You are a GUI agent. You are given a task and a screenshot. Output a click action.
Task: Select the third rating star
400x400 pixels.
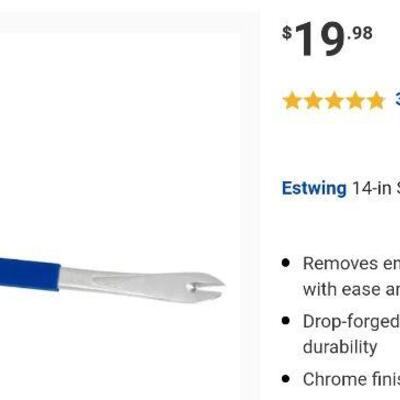[334, 100]
